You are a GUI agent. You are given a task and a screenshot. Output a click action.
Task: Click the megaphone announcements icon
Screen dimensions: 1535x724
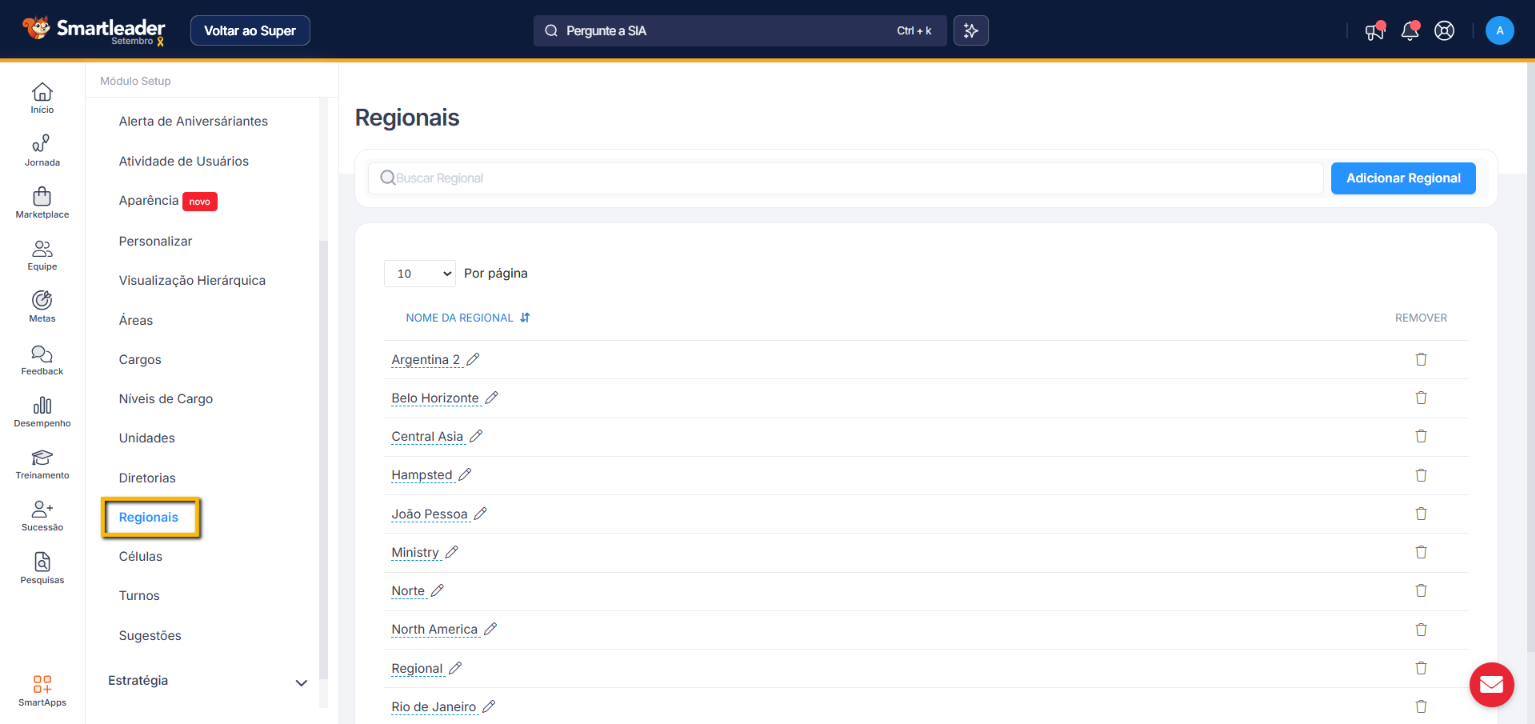click(1375, 31)
